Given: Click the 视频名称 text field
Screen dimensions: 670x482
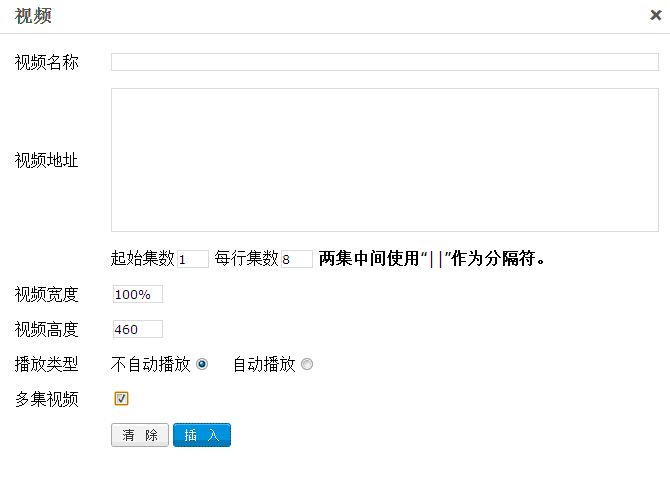Looking at the screenshot, I should click(x=384, y=62).
